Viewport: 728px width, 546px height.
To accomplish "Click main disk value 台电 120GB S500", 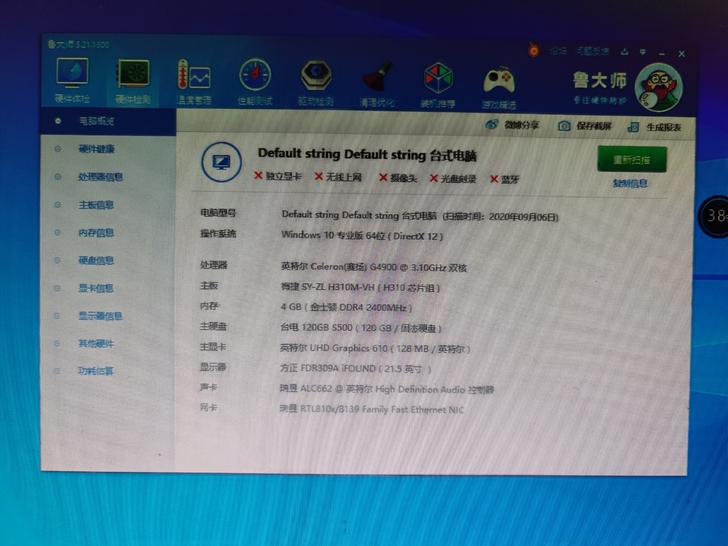I will click(x=361, y=328).
